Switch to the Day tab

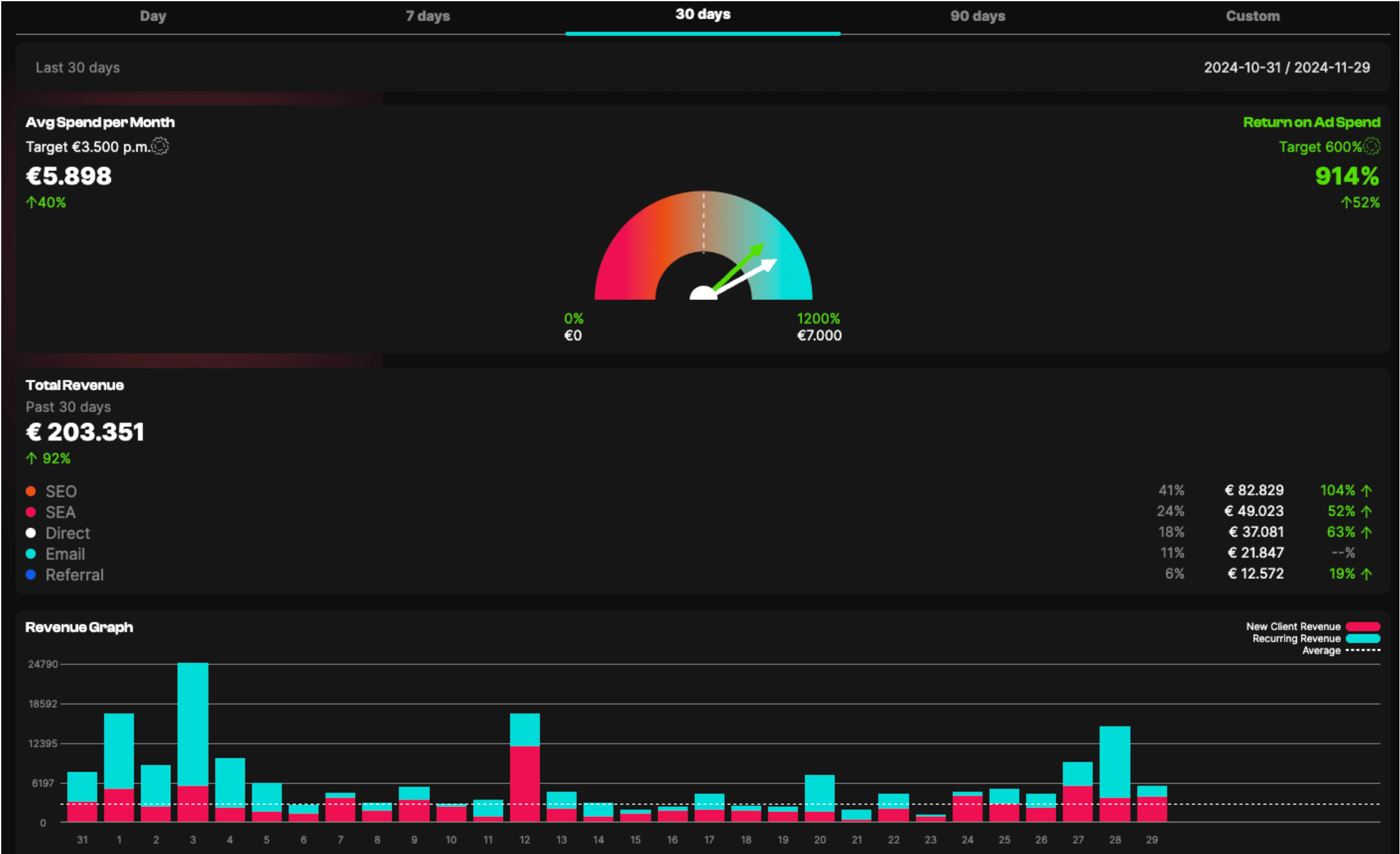point(153,16)
